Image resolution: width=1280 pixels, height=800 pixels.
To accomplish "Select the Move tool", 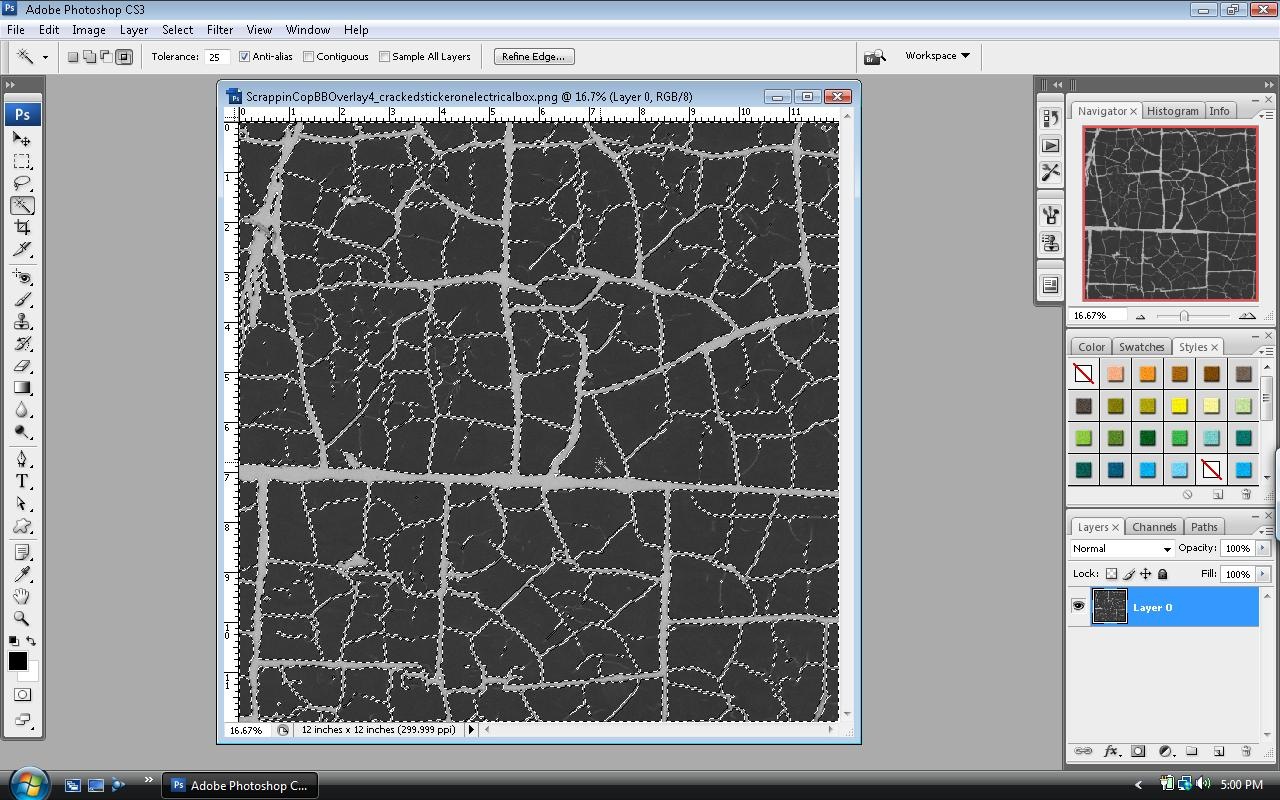I will pos(22,140).
